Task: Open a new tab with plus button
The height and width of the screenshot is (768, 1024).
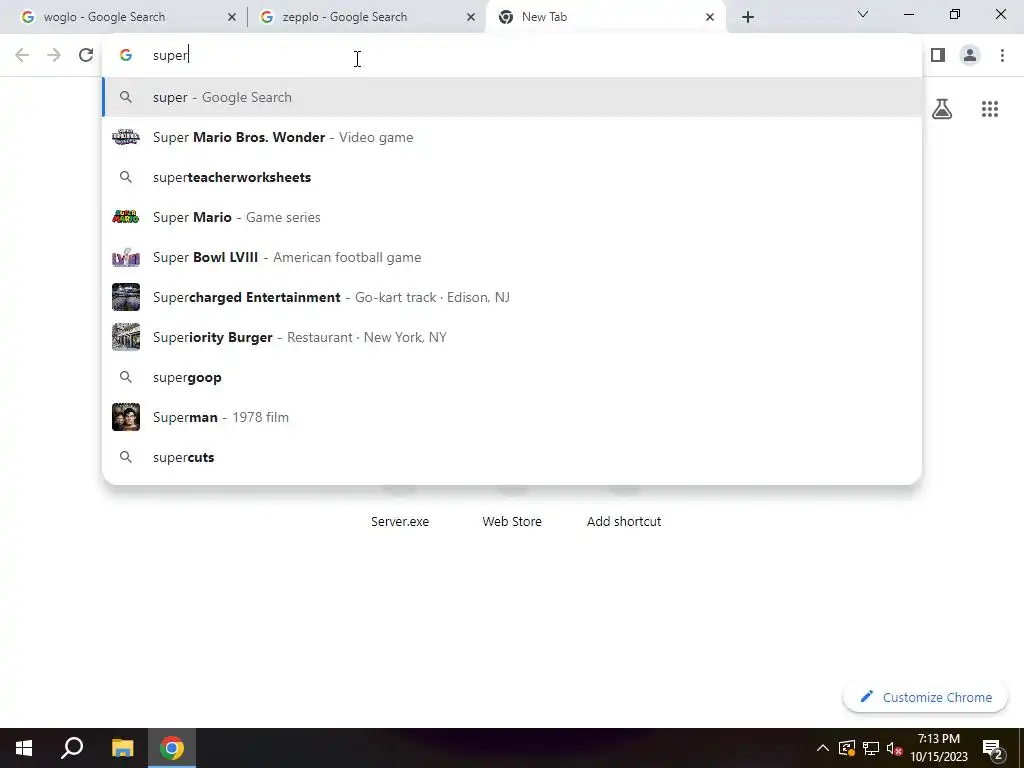Action: 748,18
